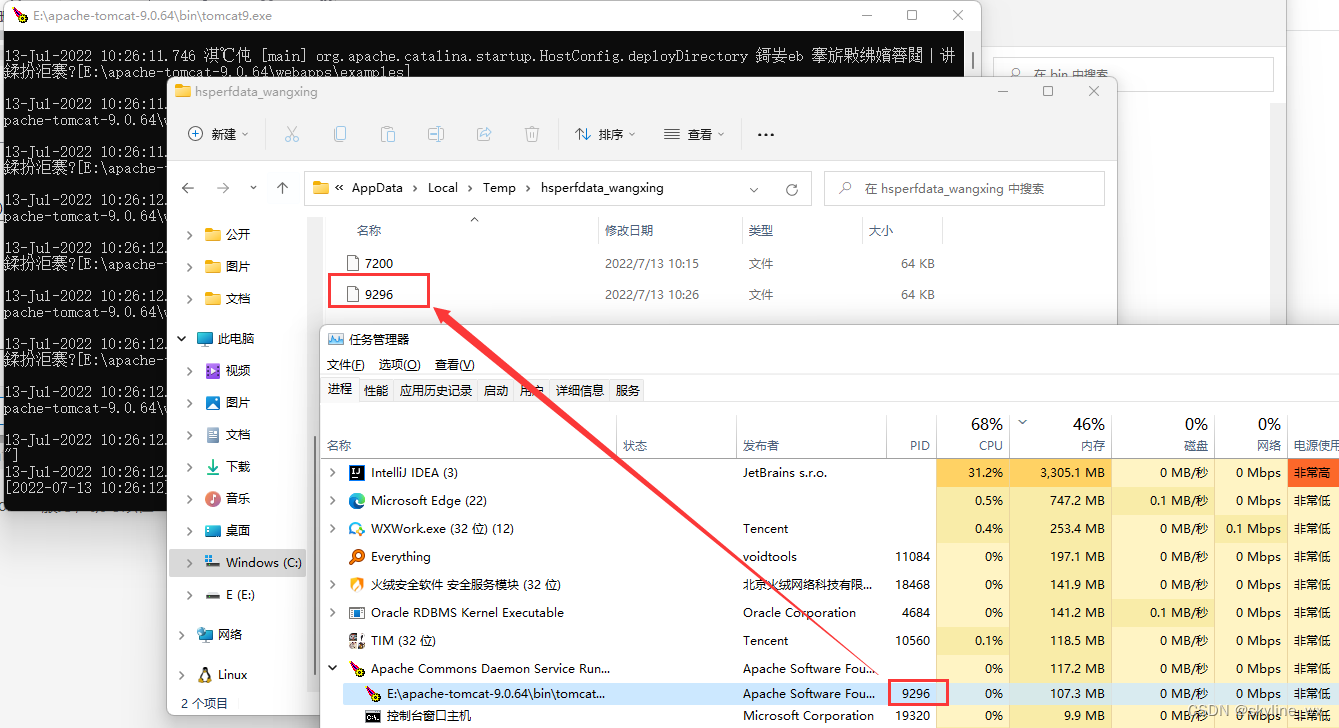The height and width of the screenshot is (728, 1339).
Task: Open 文件(F) menu in Task Manager
Action: coord(346,365)
